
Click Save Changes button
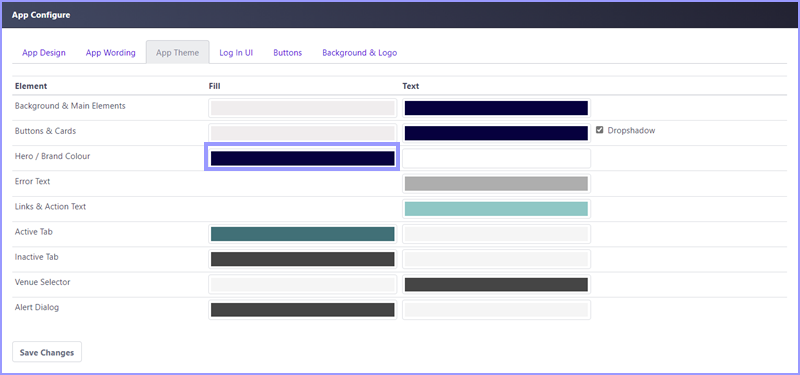pyautogui.click(x=47, y=352)
